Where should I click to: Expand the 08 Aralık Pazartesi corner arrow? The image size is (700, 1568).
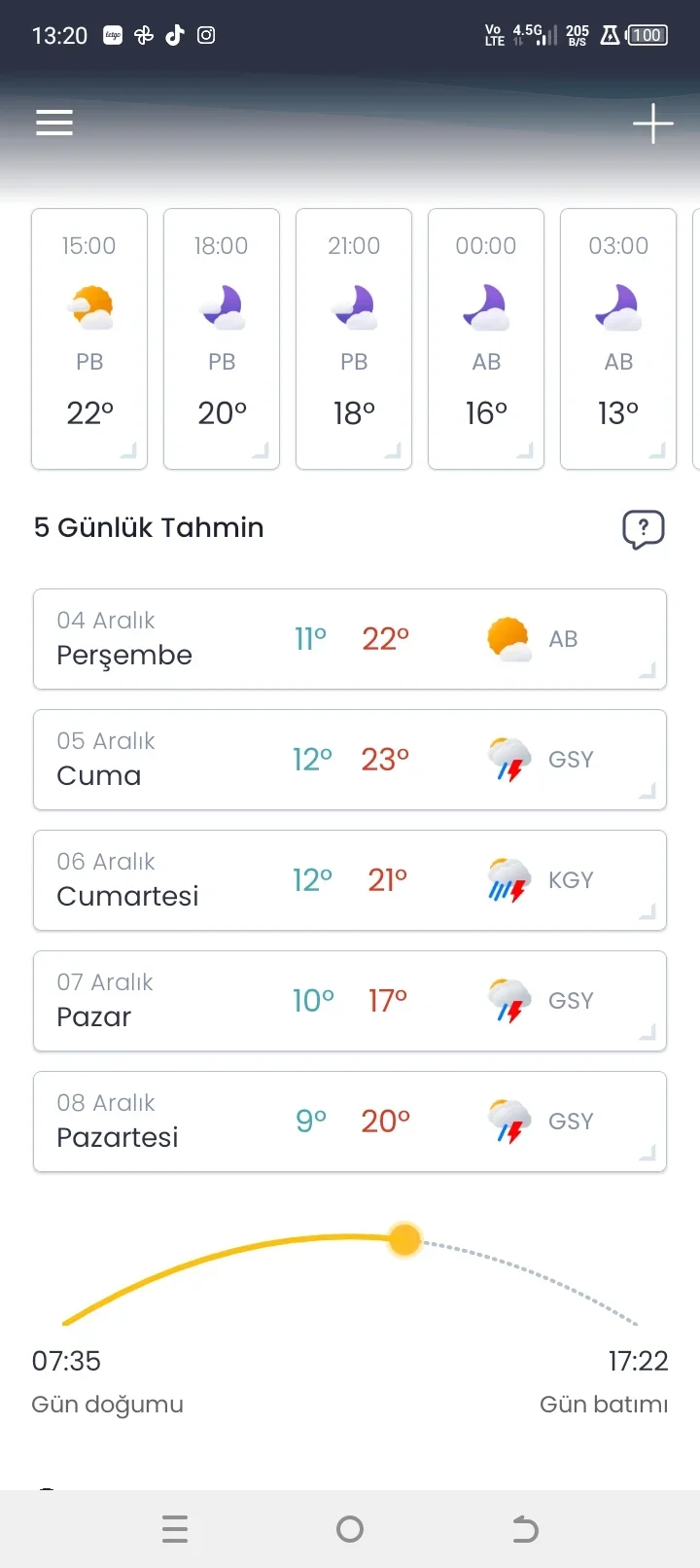tap(647, 1153)
